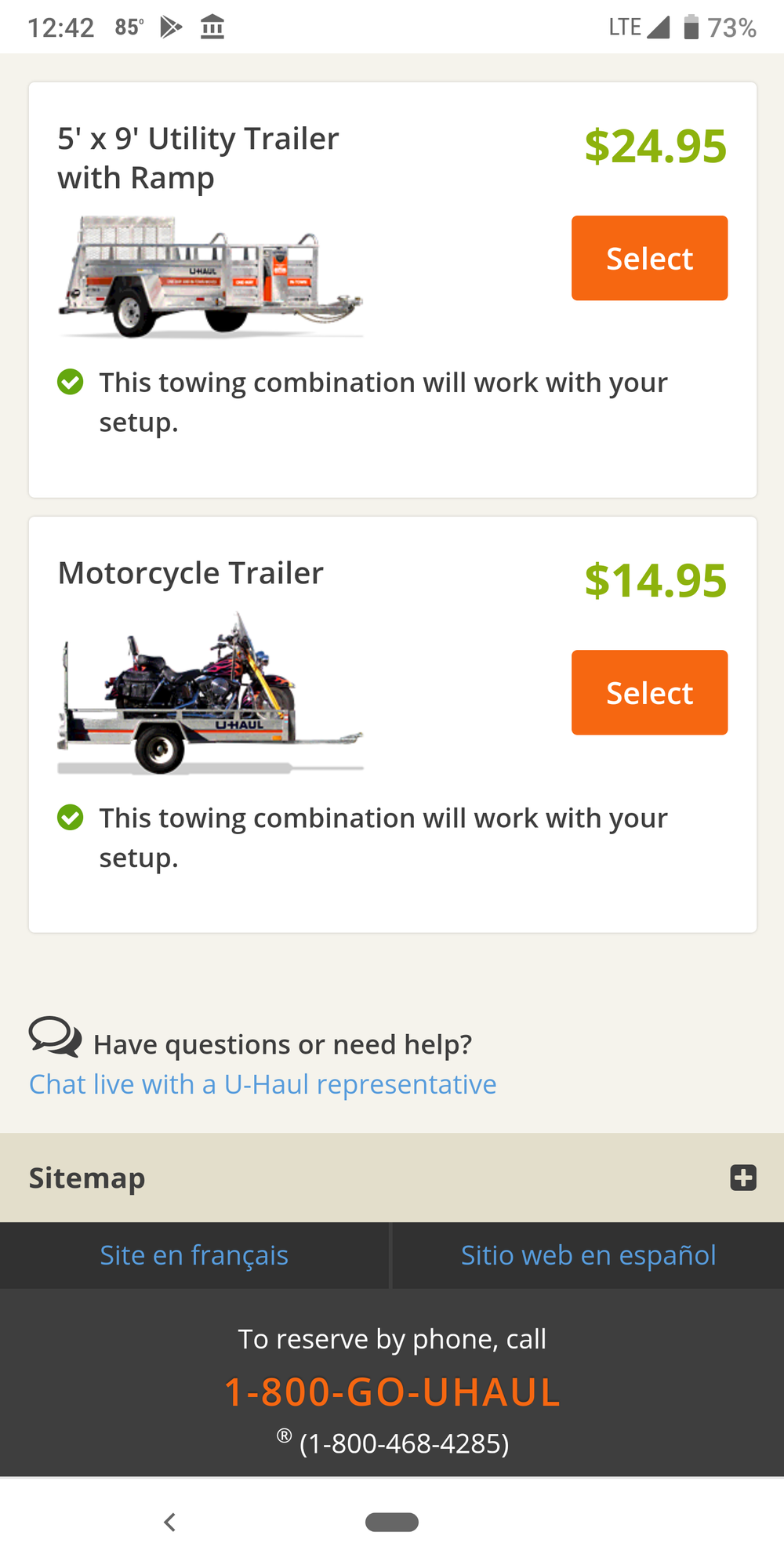Viewport: 784px width, 1568px height.
Task: Tap the Motorcycle Trailer title
Action: [191, 573]
